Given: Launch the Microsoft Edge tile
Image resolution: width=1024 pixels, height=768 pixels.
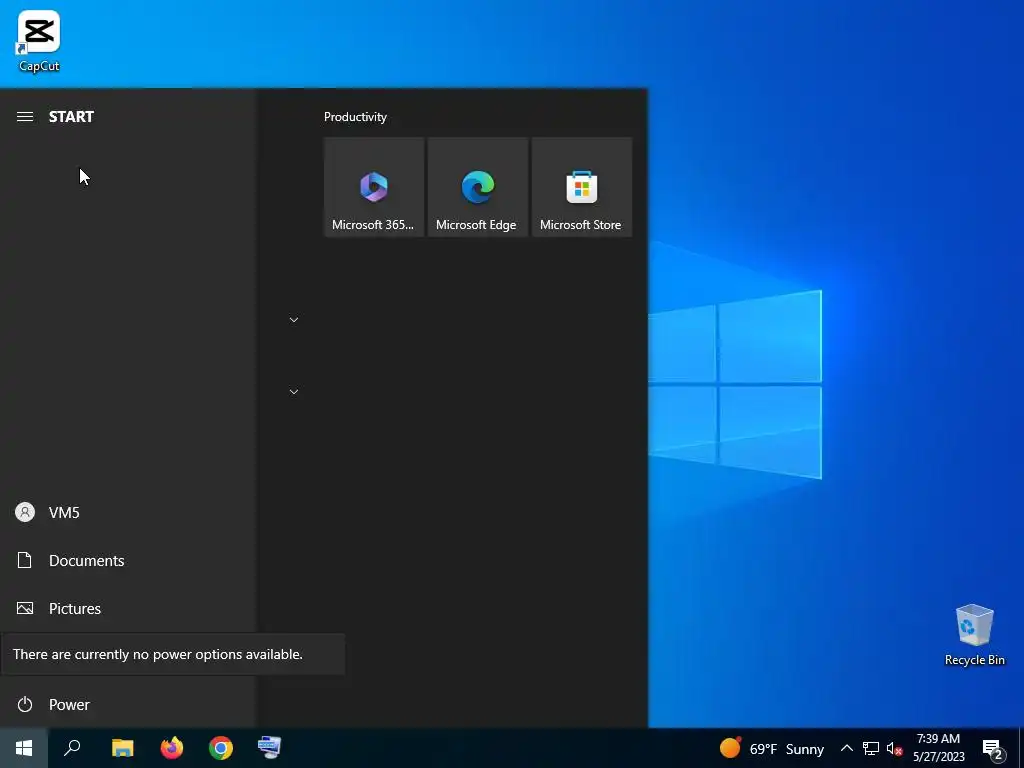Looking at the screenshot, I should coord(477,187).
